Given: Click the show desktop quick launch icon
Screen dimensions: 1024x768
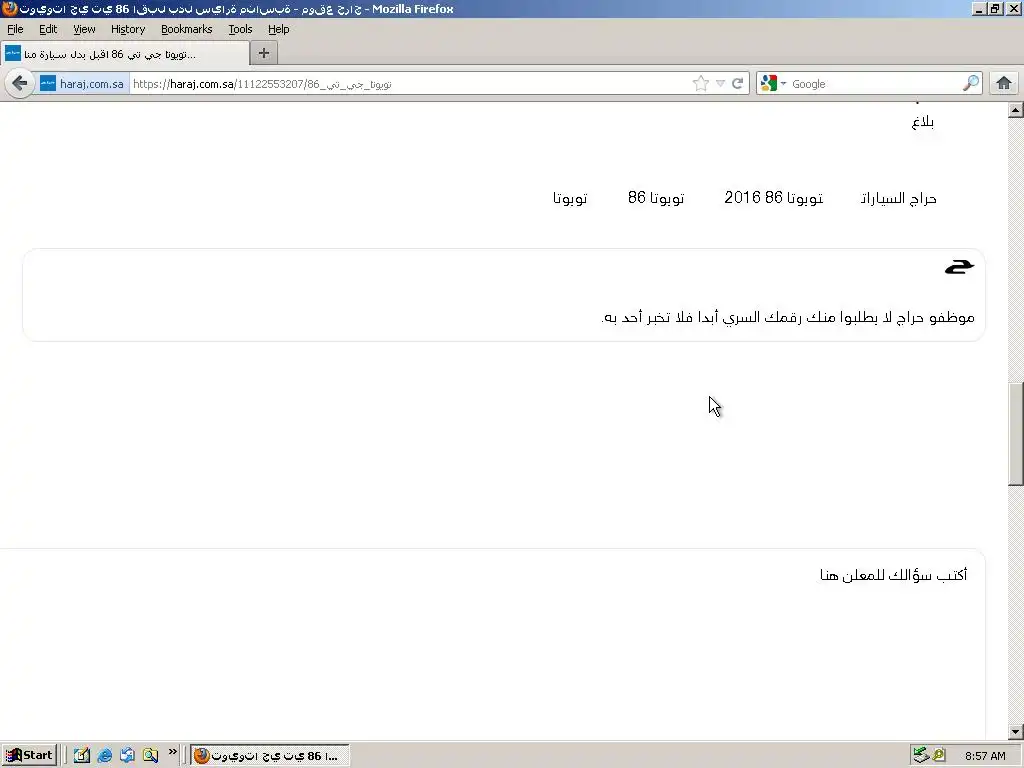Looking at the screenshot, I should pos(127,756).
